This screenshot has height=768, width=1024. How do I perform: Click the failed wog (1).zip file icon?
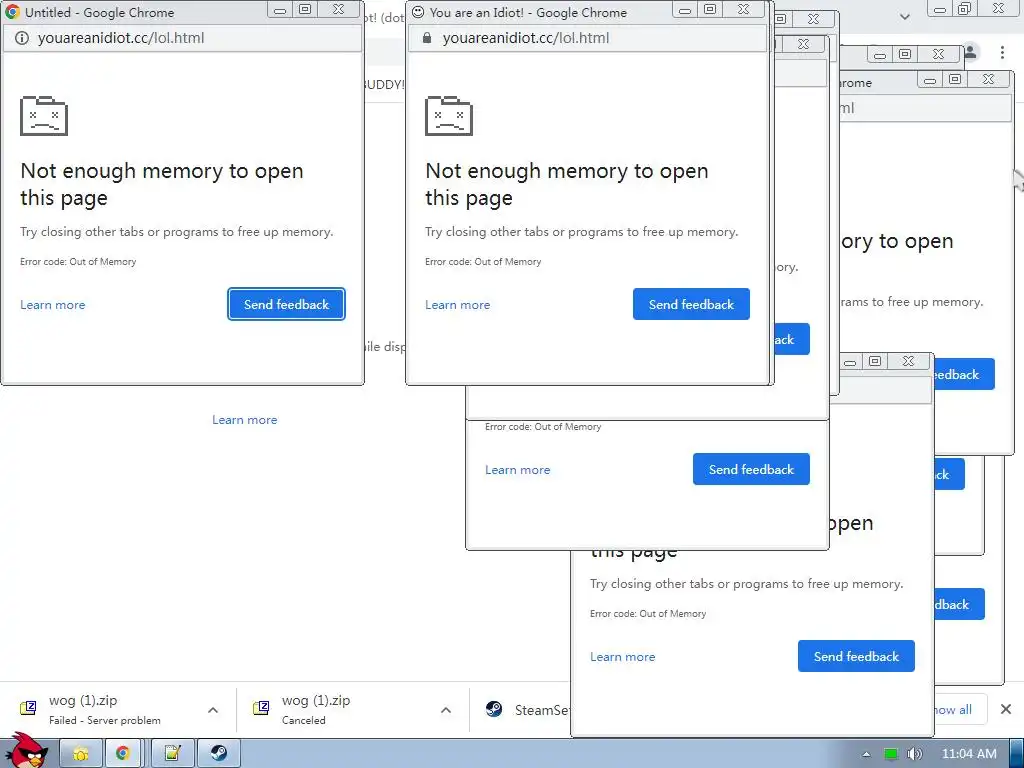tap(28, 708)
